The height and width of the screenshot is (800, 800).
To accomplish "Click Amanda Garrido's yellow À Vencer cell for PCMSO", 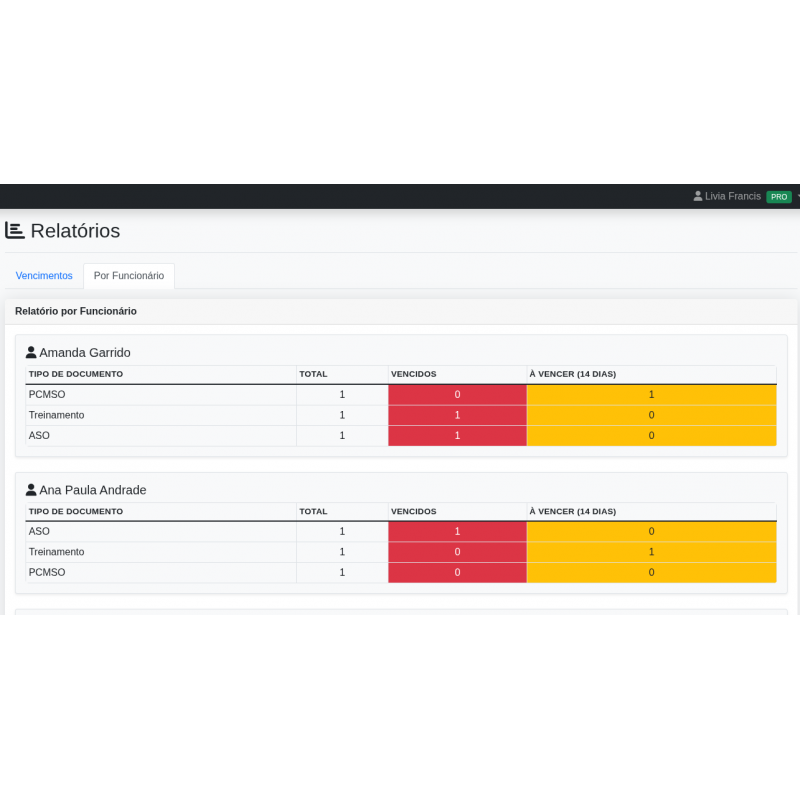I will pyautogui.click(x=651, y=395).
